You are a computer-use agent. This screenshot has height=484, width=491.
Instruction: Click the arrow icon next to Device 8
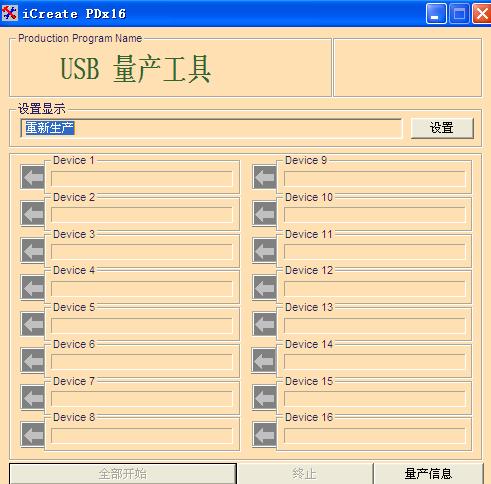tap(33, 434)
